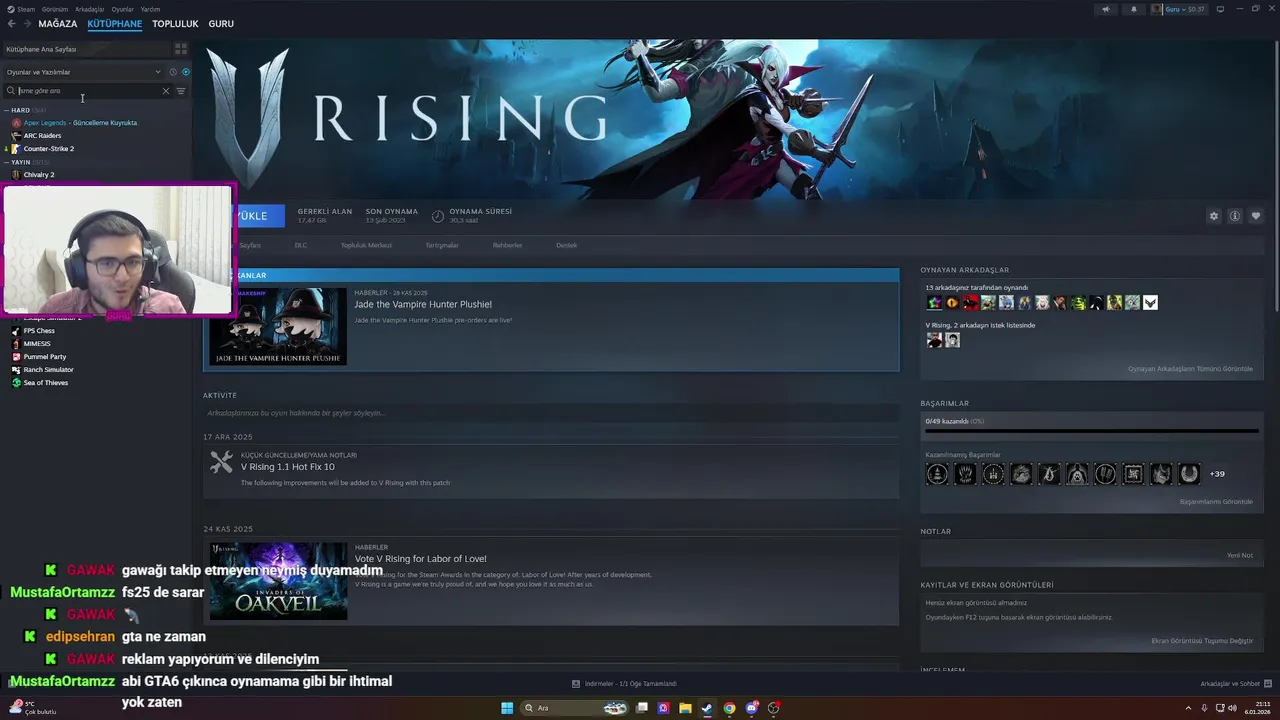Add V Rising to favorites with heart icon

point(1256,216)
